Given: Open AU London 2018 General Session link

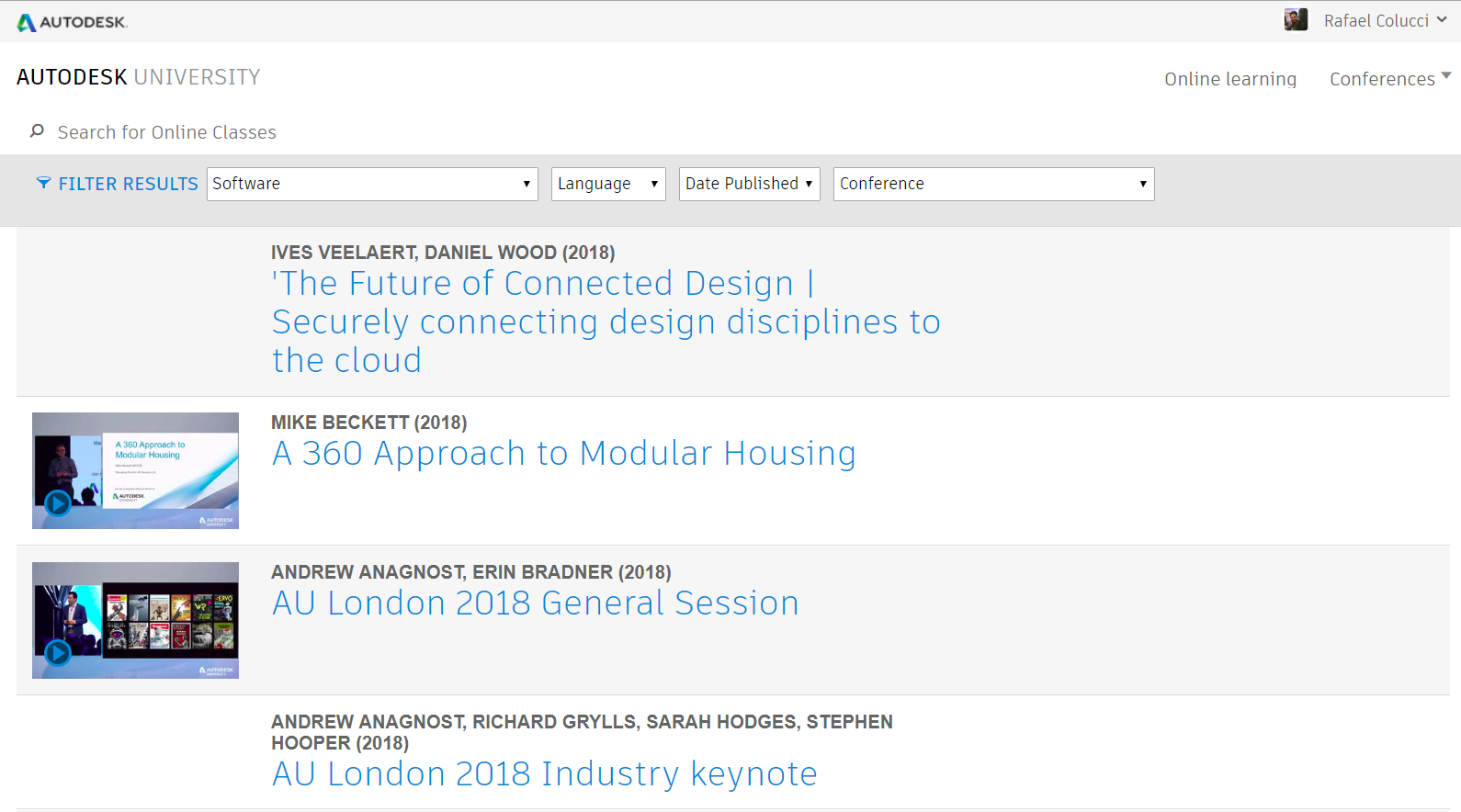Looking at the screenshot, I should pyautogui.click(x=535, y=603).
